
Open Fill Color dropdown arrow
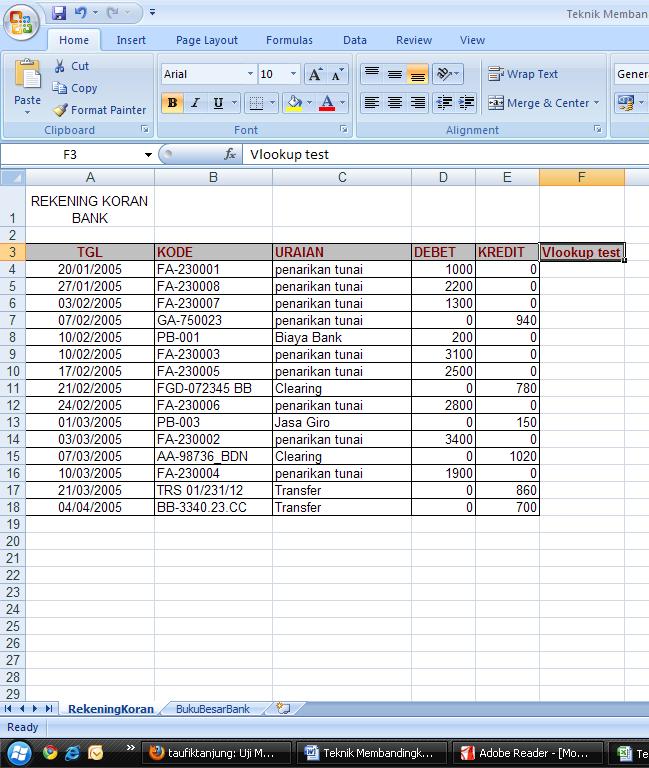pos(310,103)
